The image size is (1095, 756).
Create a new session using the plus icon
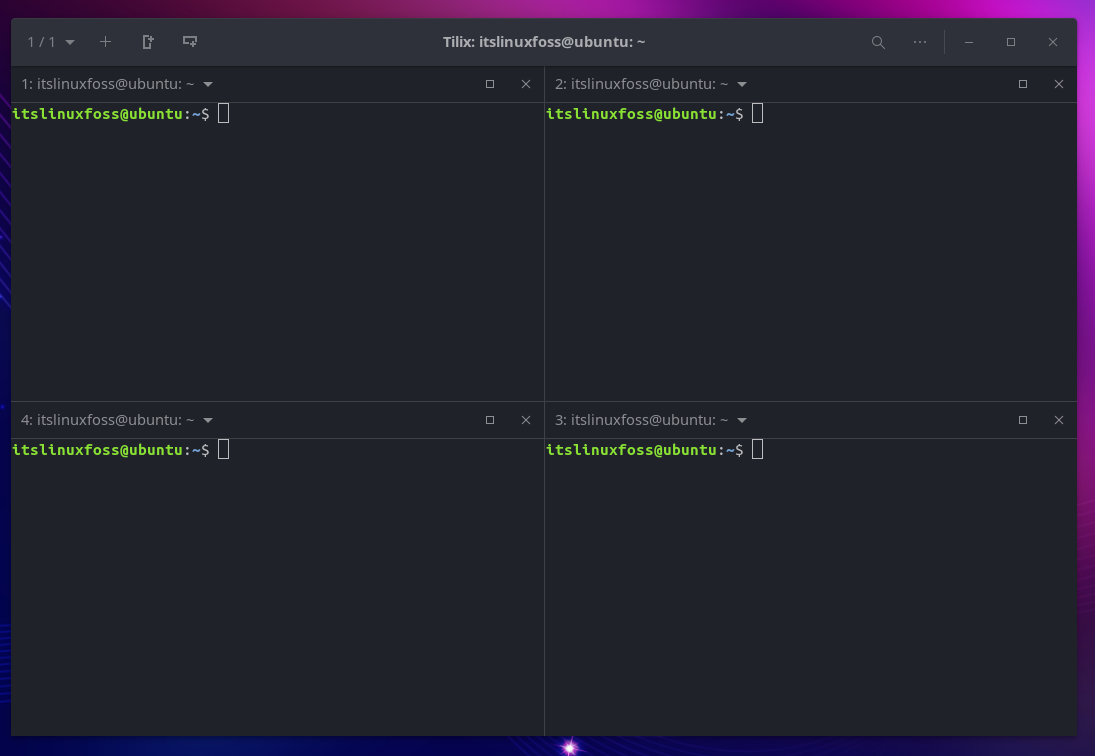point(106,42)
